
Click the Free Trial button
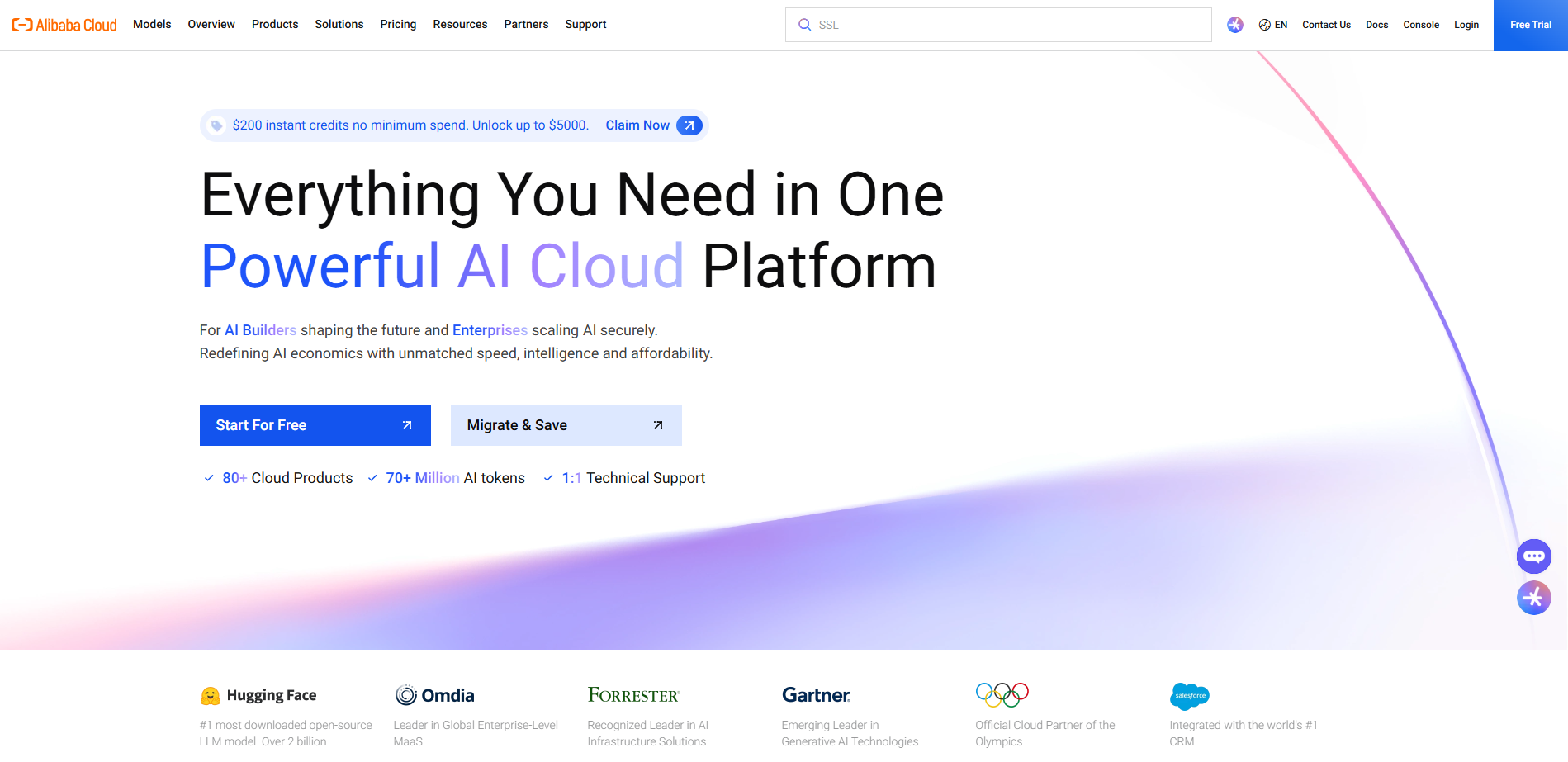pos(1531,26)
